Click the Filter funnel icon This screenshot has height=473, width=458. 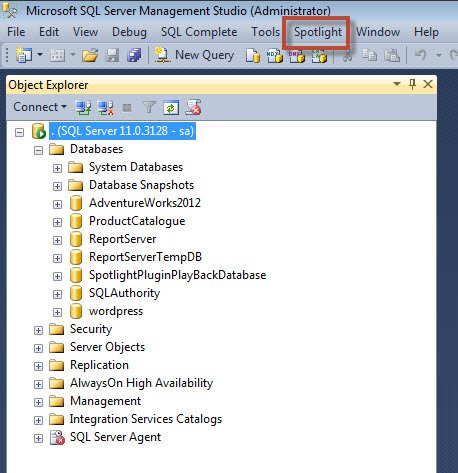tap(149, 108)
